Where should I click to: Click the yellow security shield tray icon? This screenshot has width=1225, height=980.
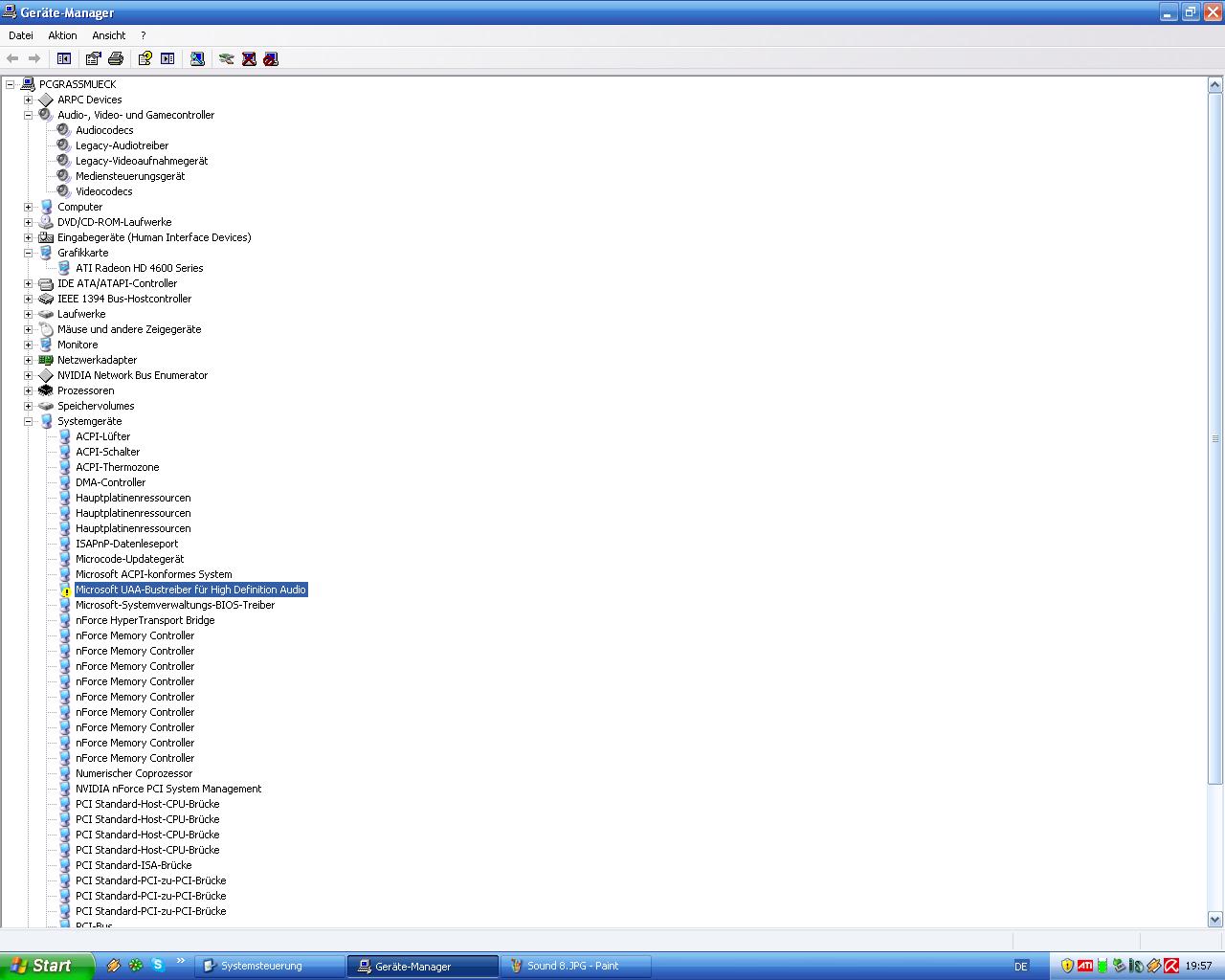[1067, 966]
